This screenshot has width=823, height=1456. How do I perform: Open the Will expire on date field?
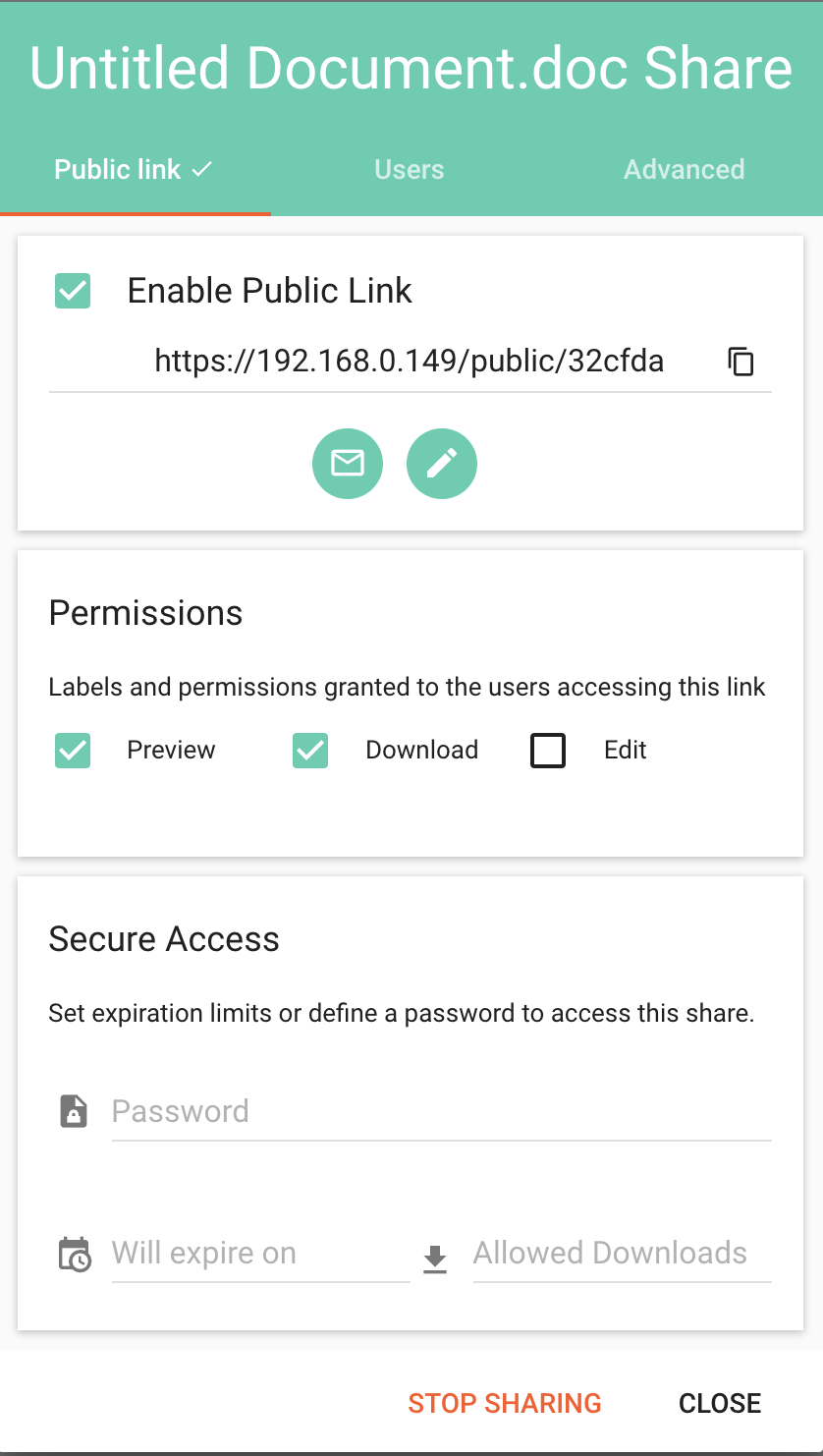click(261, 1254)
